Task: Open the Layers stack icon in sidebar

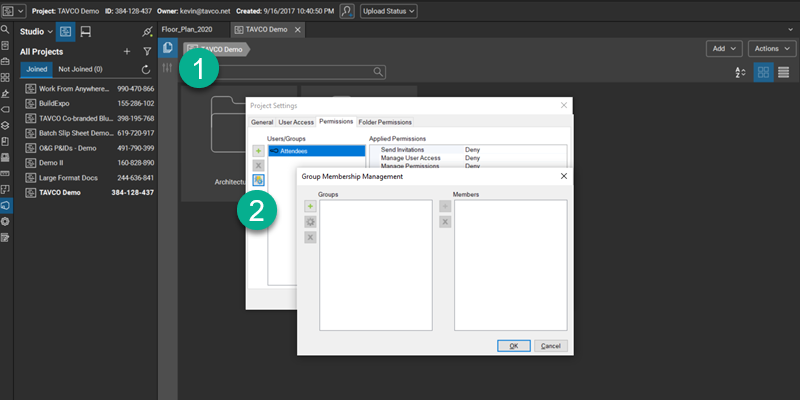Action: pyautogui.click(x=5, y=125)
